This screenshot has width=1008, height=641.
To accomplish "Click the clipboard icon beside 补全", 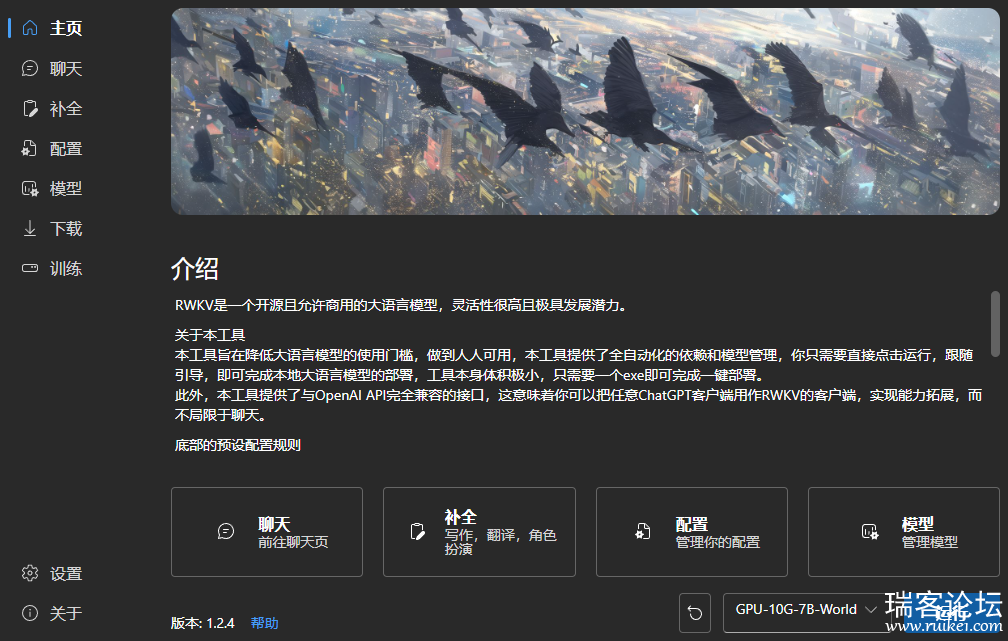I will pos(30,108).
